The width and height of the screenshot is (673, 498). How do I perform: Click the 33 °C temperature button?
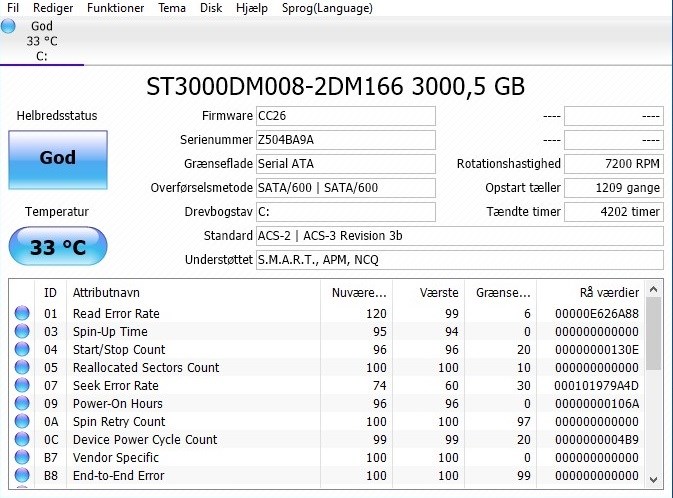[58, 246]
